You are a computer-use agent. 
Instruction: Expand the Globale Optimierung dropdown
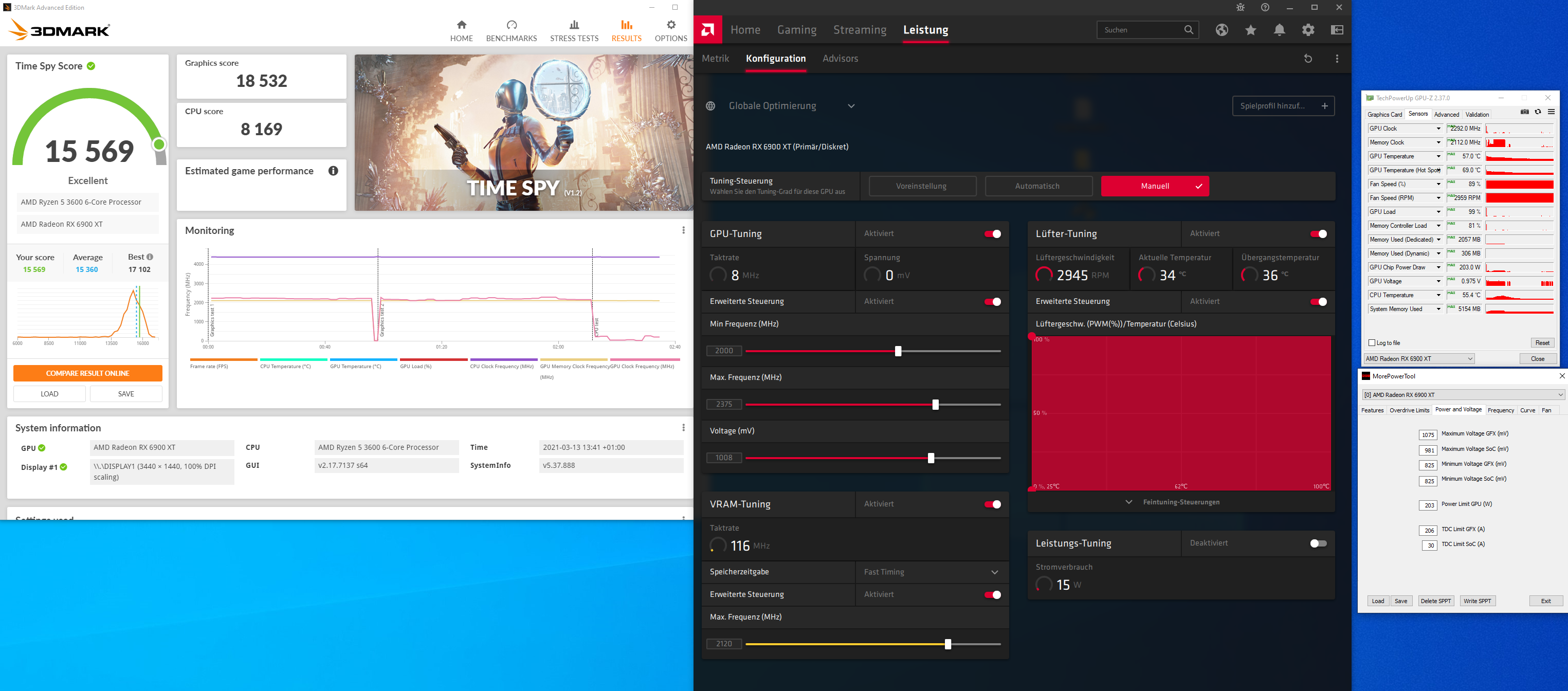851,106
